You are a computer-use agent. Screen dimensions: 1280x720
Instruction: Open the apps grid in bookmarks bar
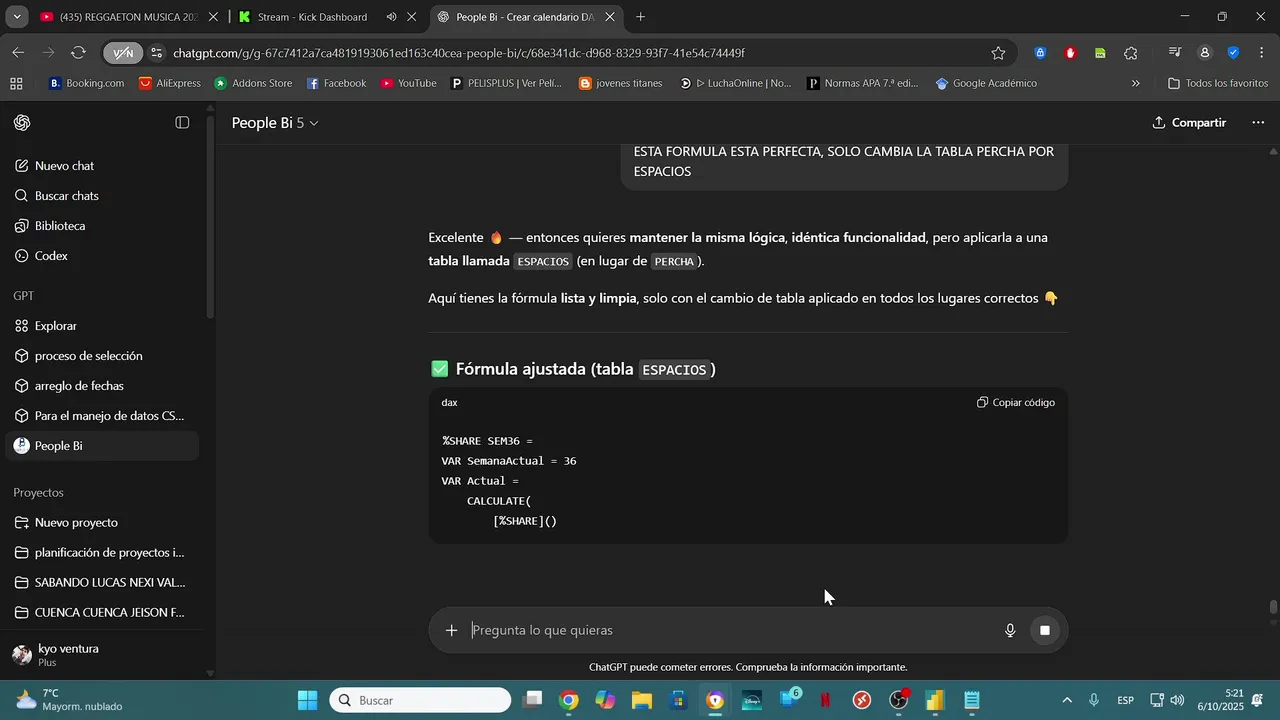[16, 83]
